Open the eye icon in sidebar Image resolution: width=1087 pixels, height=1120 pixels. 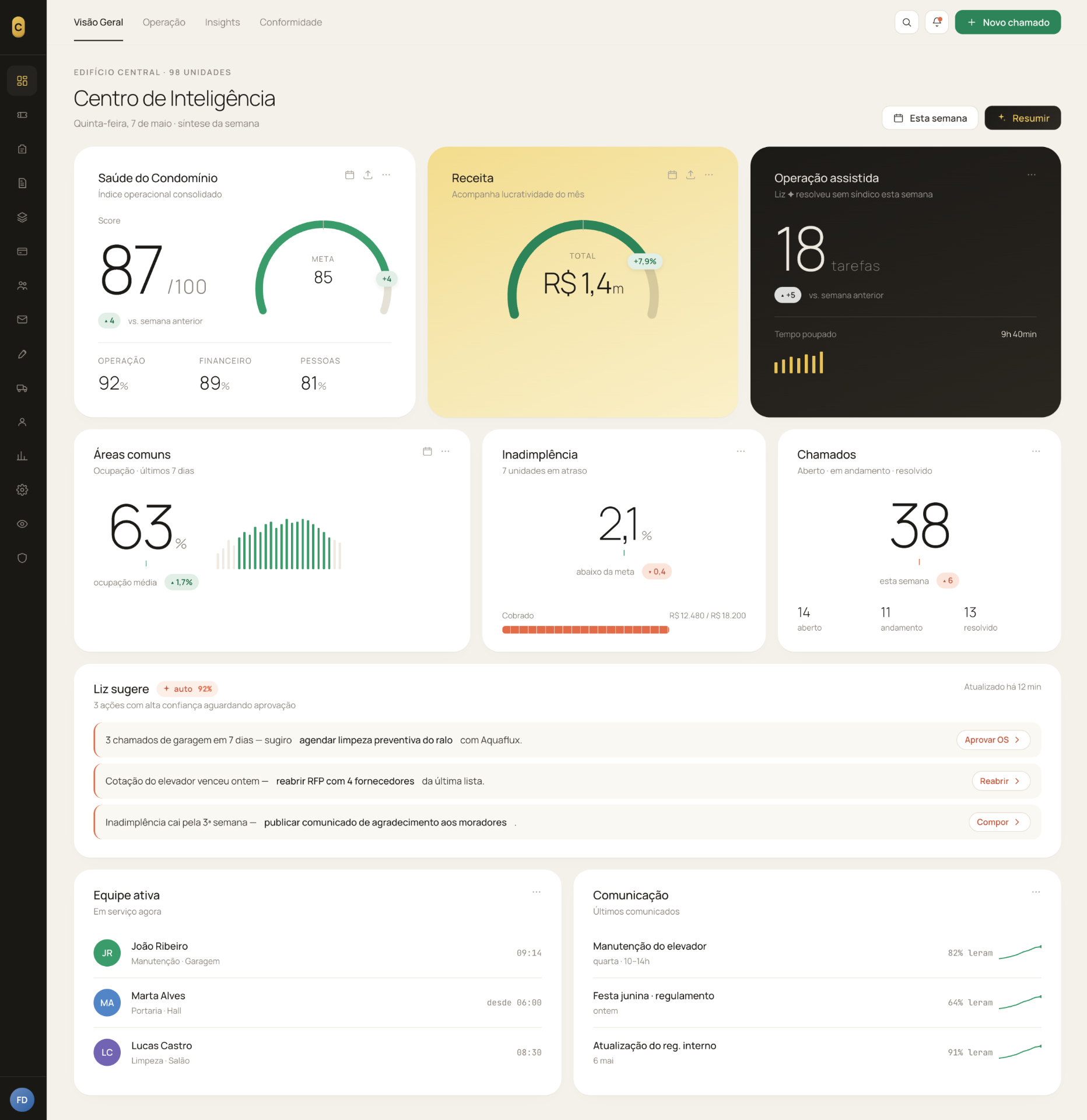(x=22, y=524)
